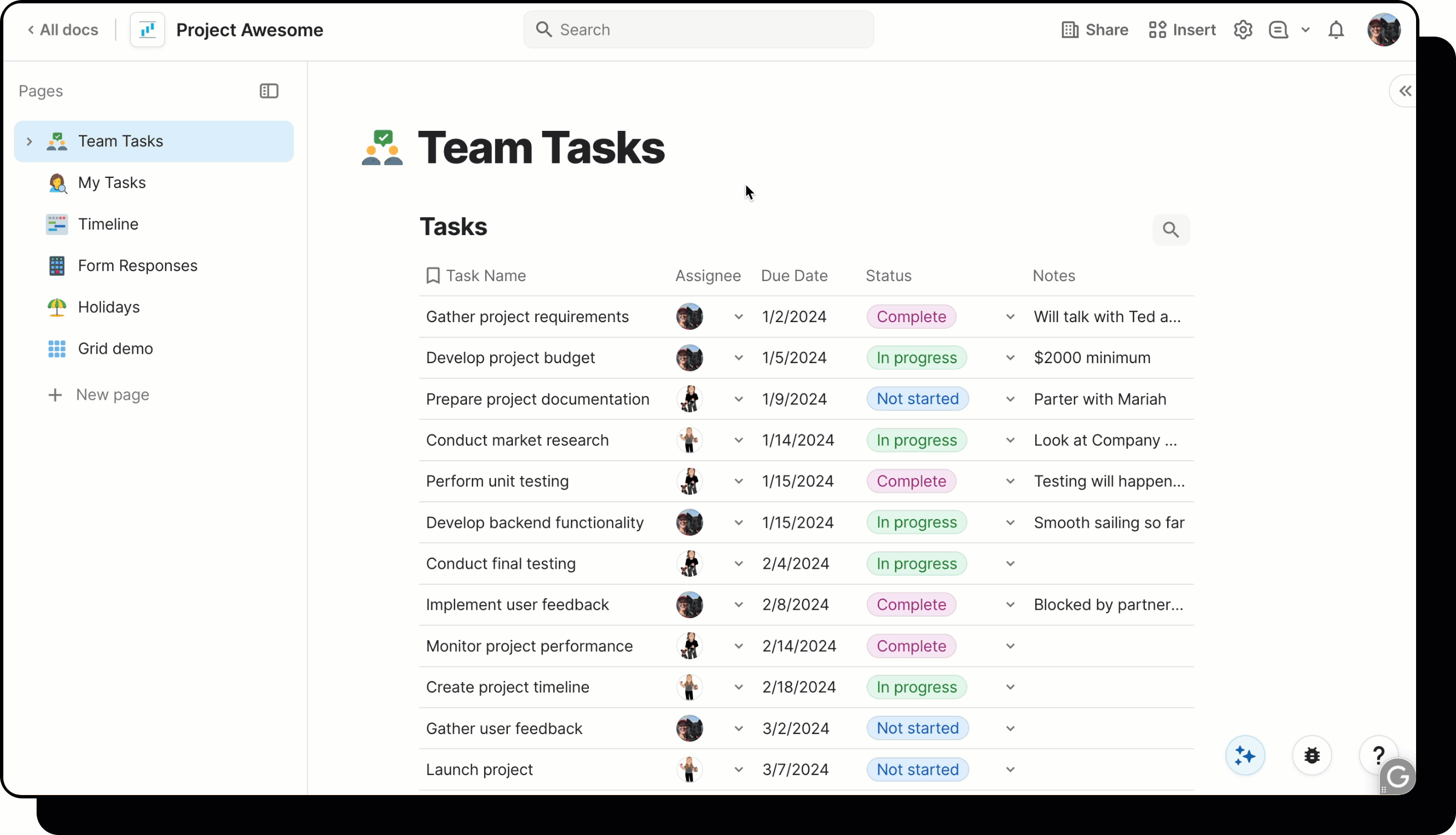The height and width of the screenshot is (835, 1456).
Task: Select the Team Tasks page in sidebar
Action: pos(154,141)
